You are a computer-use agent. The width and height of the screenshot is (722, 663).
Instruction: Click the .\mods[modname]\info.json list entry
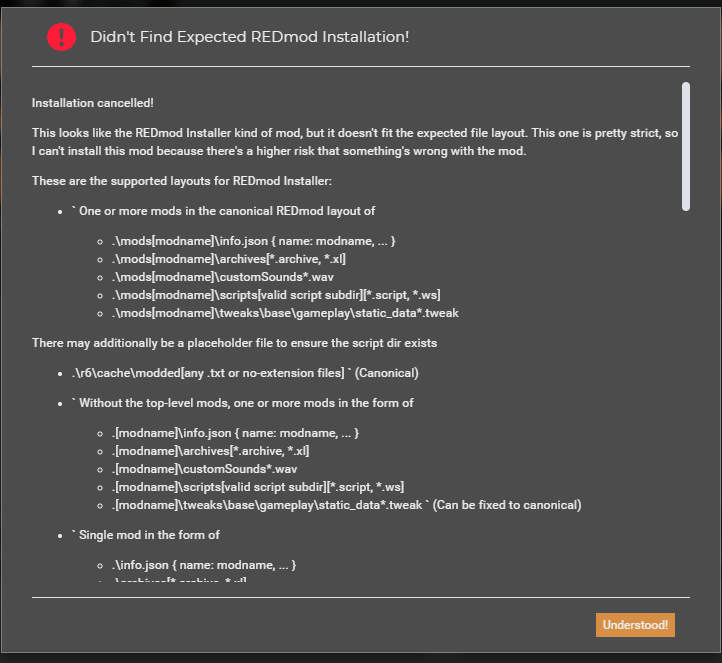coord(254,241)
